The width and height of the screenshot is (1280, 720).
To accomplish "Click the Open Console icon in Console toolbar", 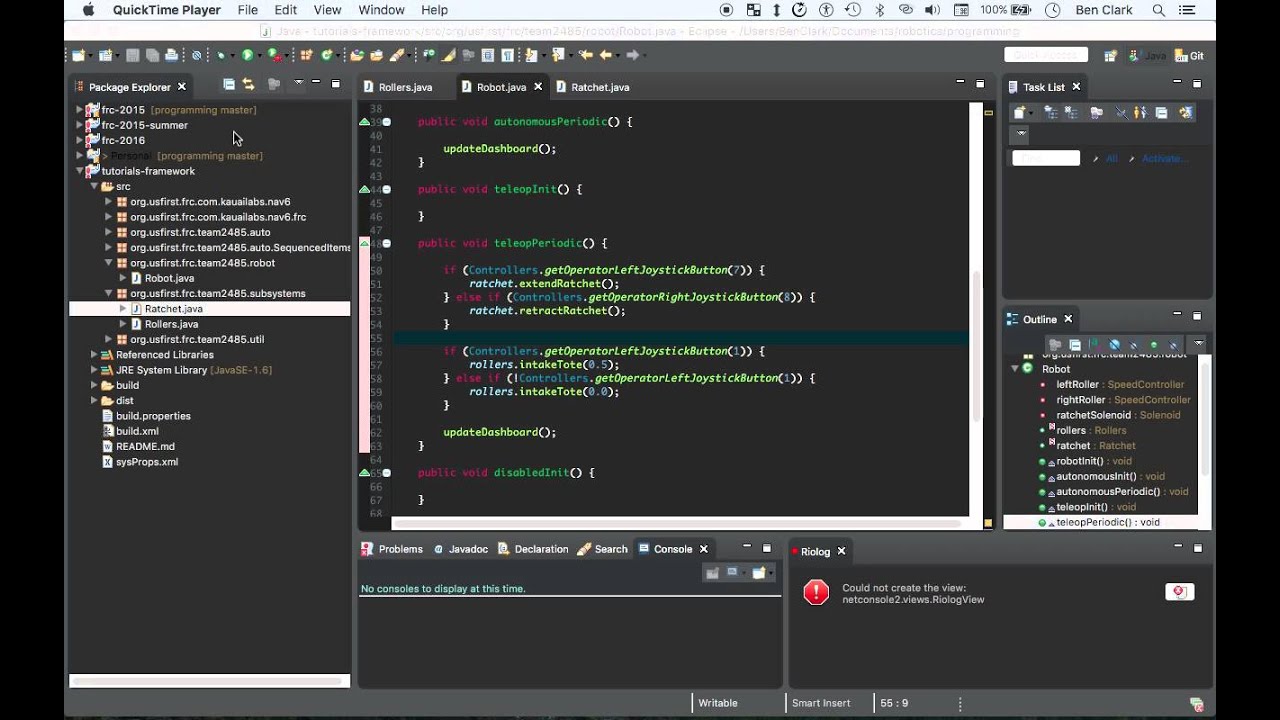I will tap(759, 573).
